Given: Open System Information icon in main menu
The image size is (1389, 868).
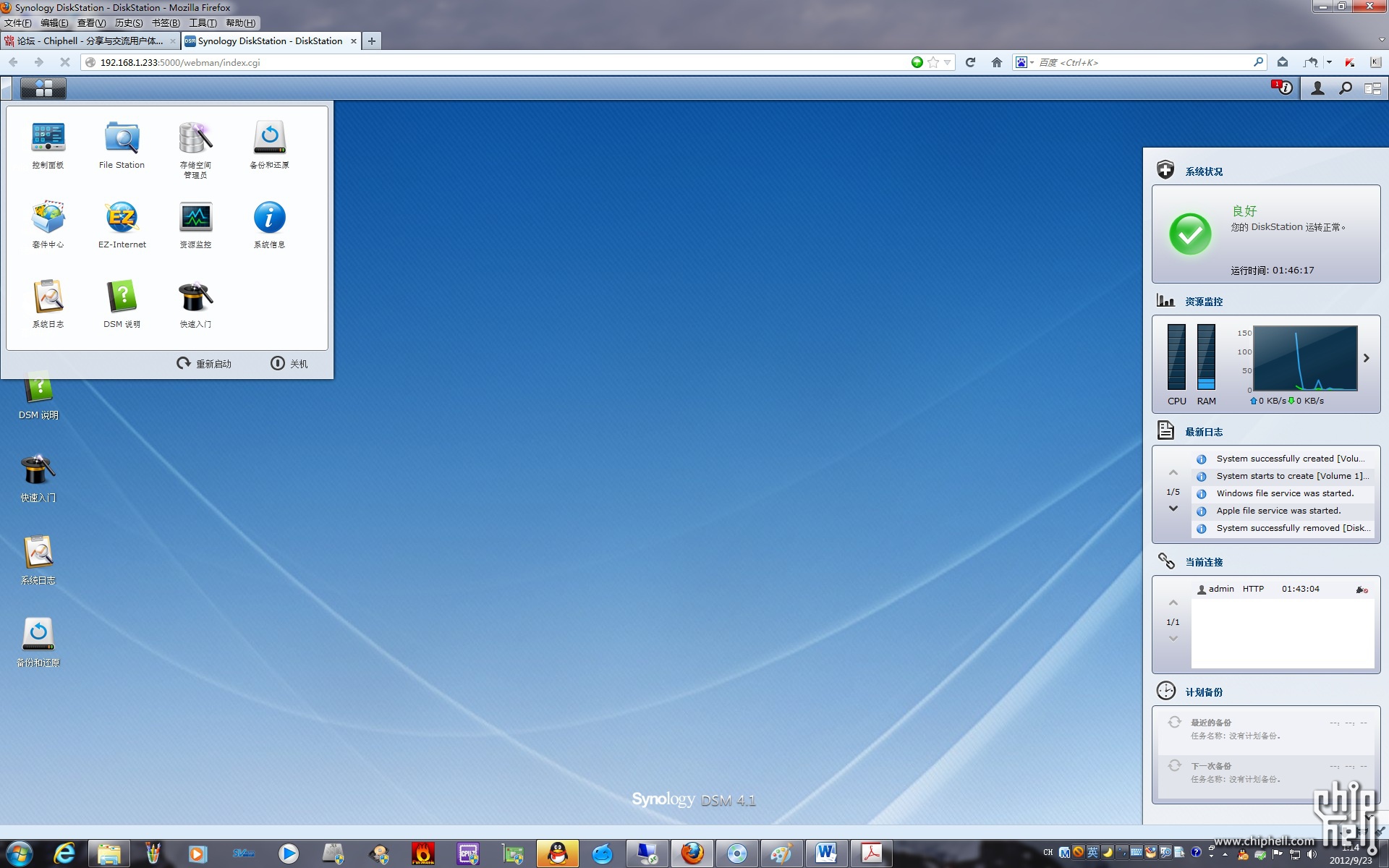Looking at the screenshot, I should point(269,225).
